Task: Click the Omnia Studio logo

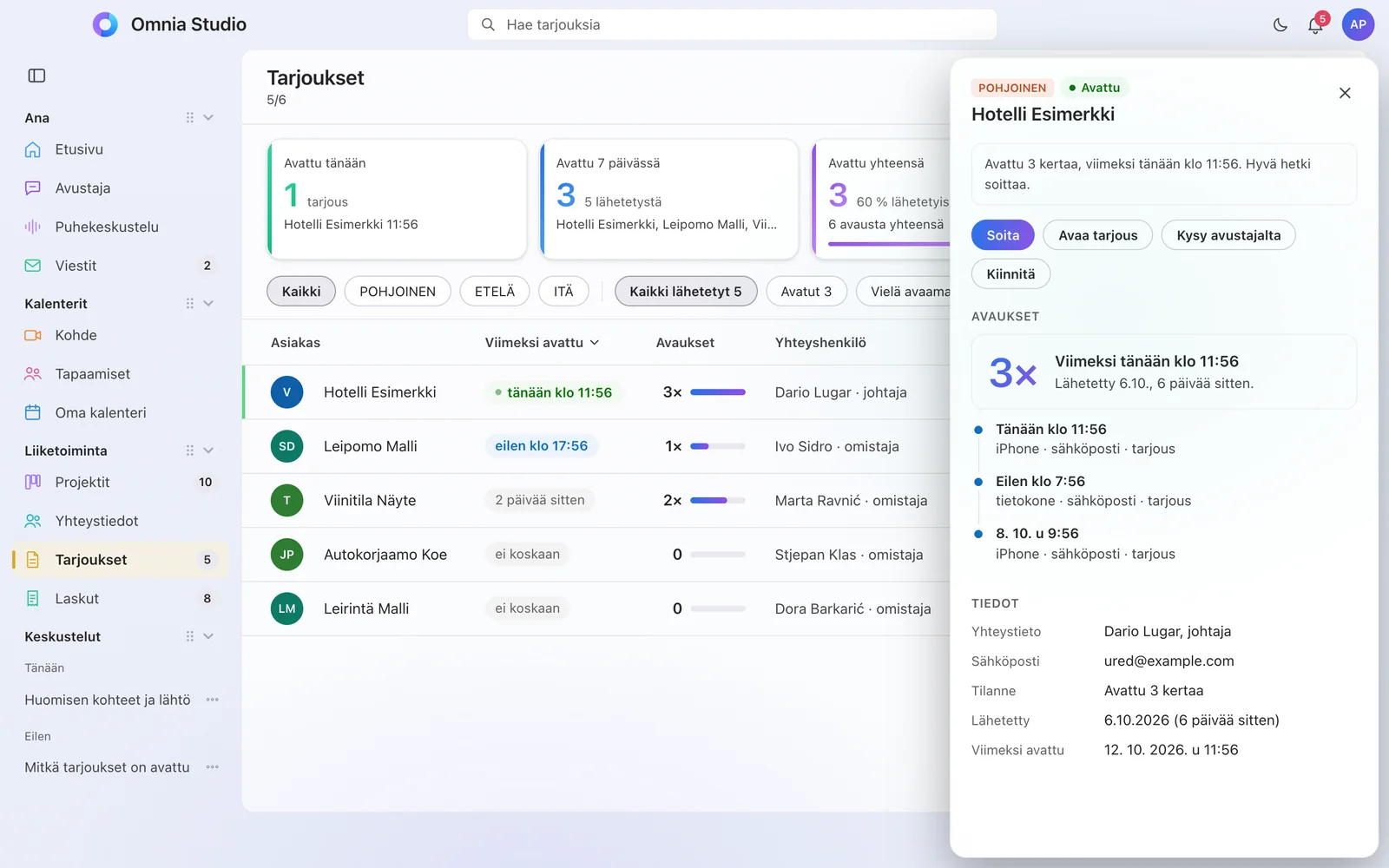Action: (105, 24)
